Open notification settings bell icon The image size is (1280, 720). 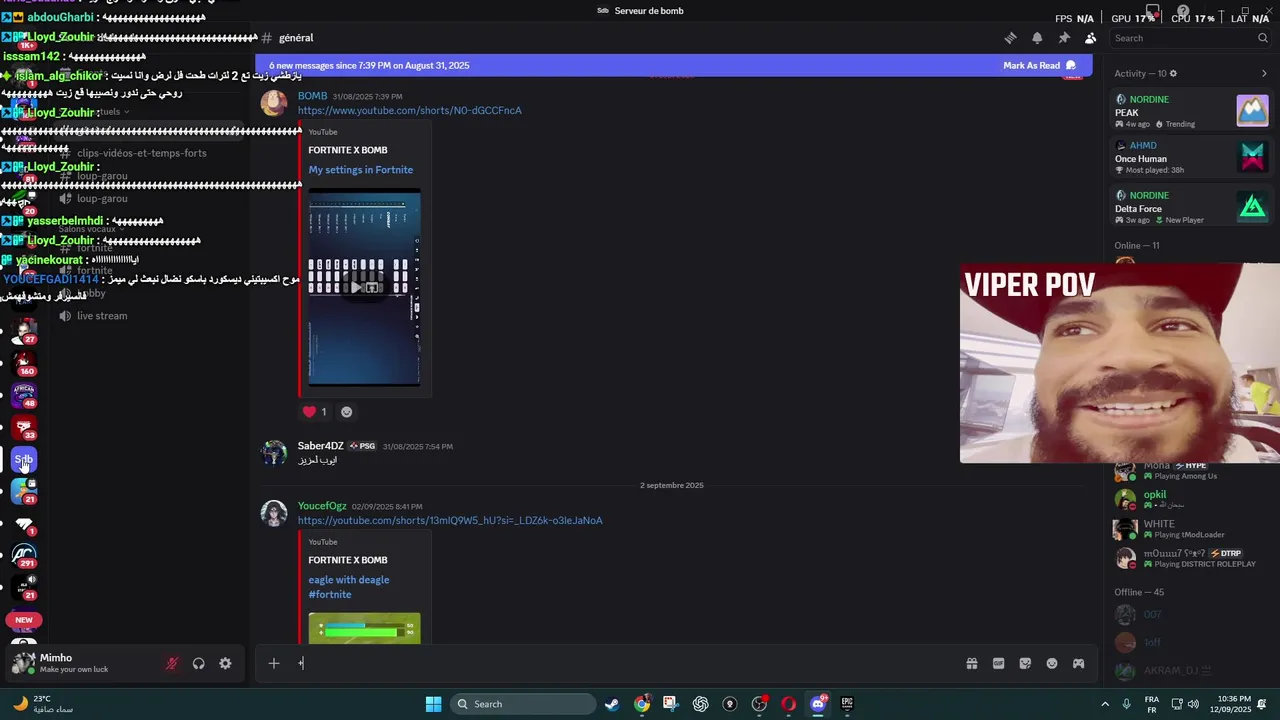(x=1037, y=38)
